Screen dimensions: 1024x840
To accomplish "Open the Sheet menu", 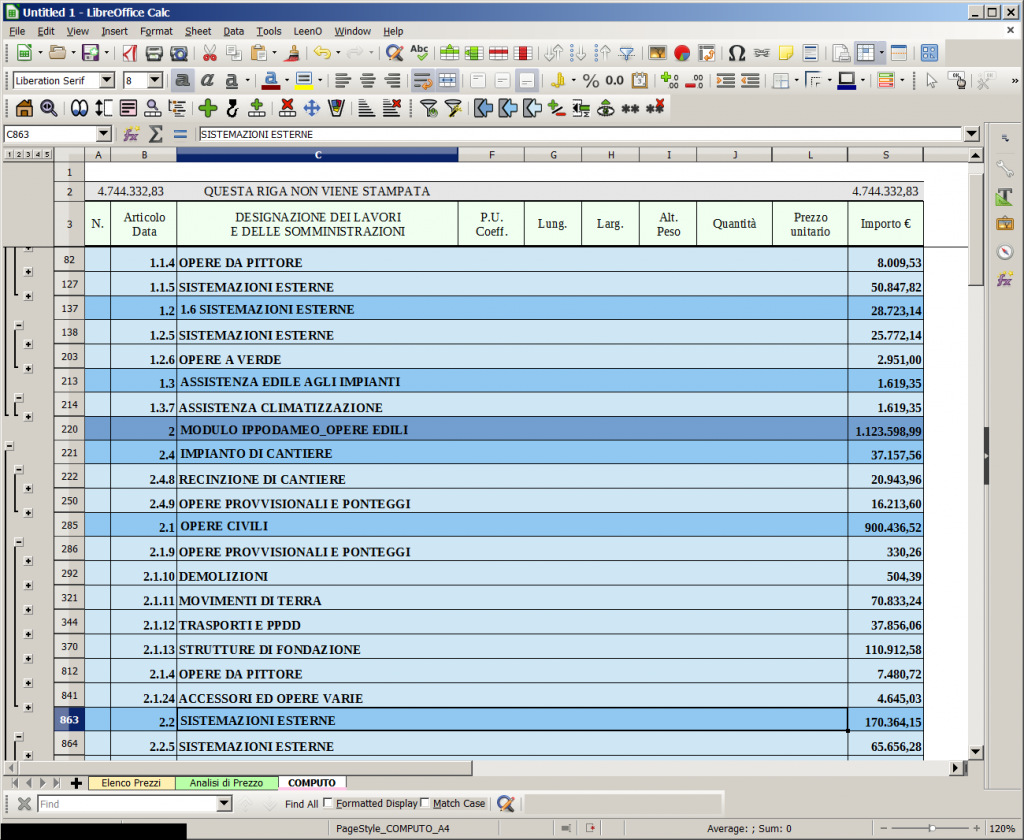I will tap(198, 31).
